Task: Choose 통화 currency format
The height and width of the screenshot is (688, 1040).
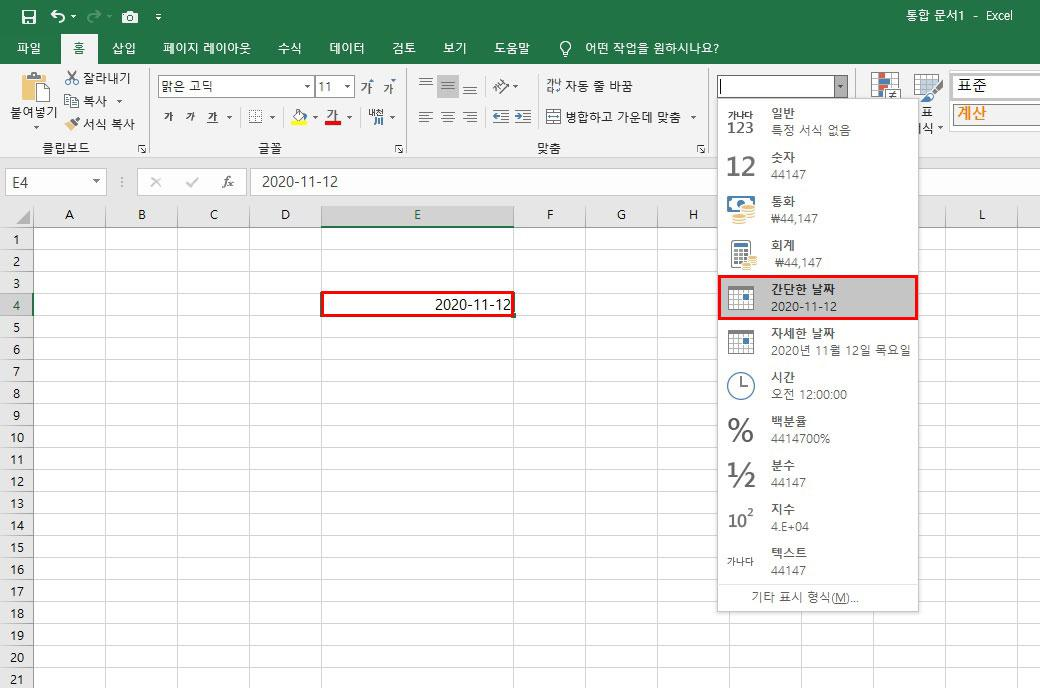Action: [818, 210]
